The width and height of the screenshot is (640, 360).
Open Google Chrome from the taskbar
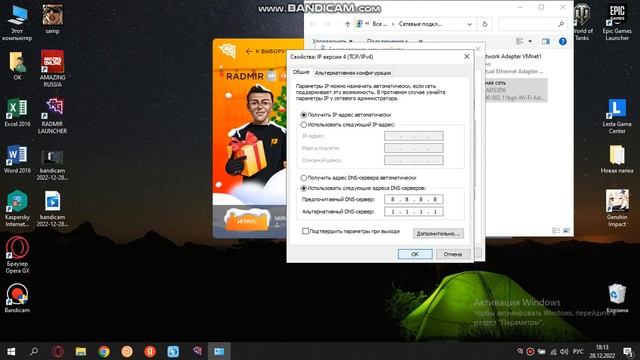[x=104, y=351]
